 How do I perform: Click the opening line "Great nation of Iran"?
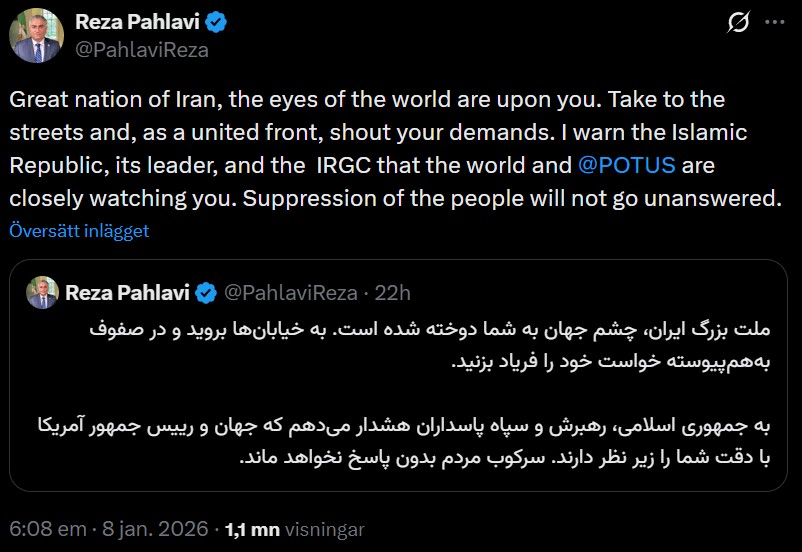click(94, 101)
